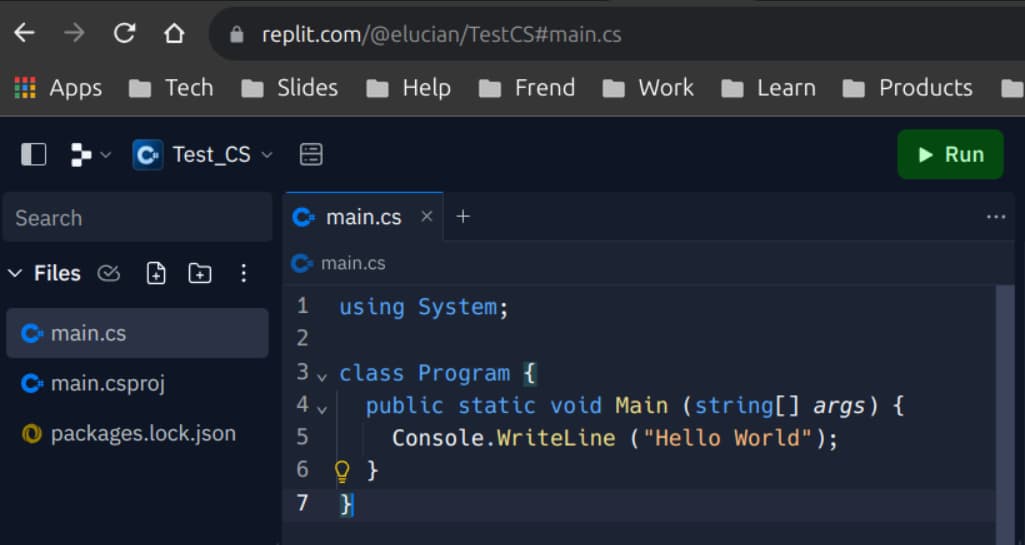Open the editor pane three-dot menu

pyautogui.click(x=996, y=217)
